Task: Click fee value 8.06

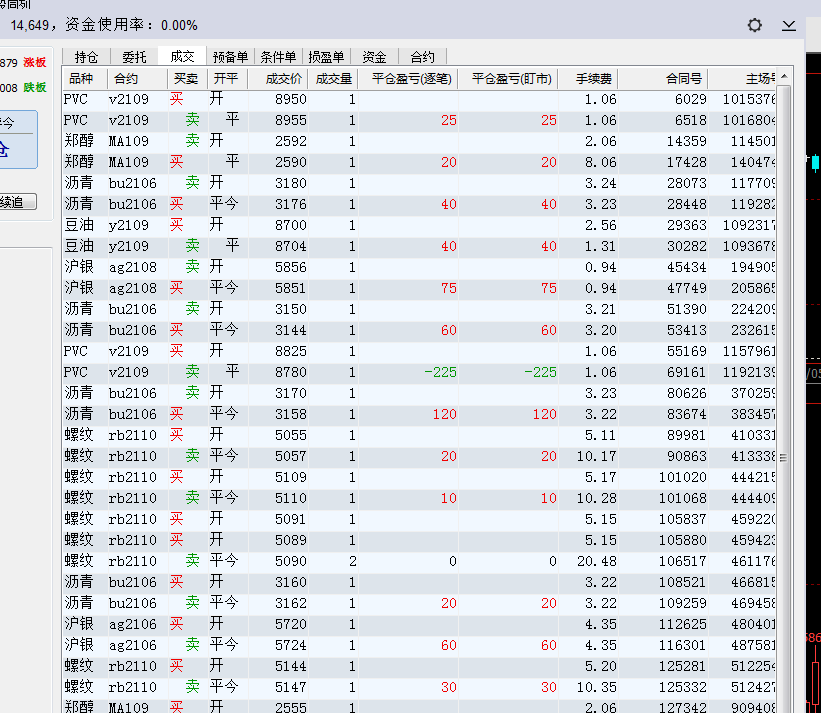Action: point(601,162)
